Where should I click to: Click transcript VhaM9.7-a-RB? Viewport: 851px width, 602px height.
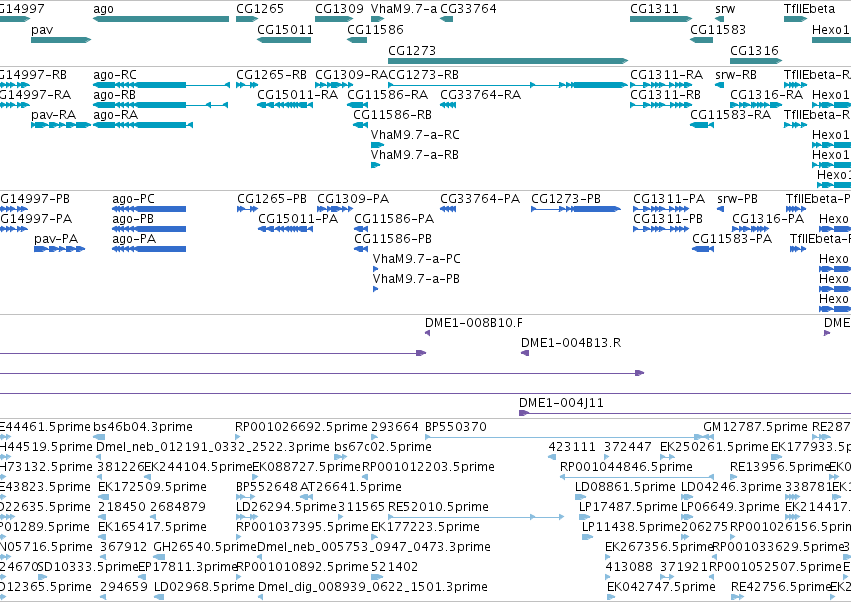[415, 155]
